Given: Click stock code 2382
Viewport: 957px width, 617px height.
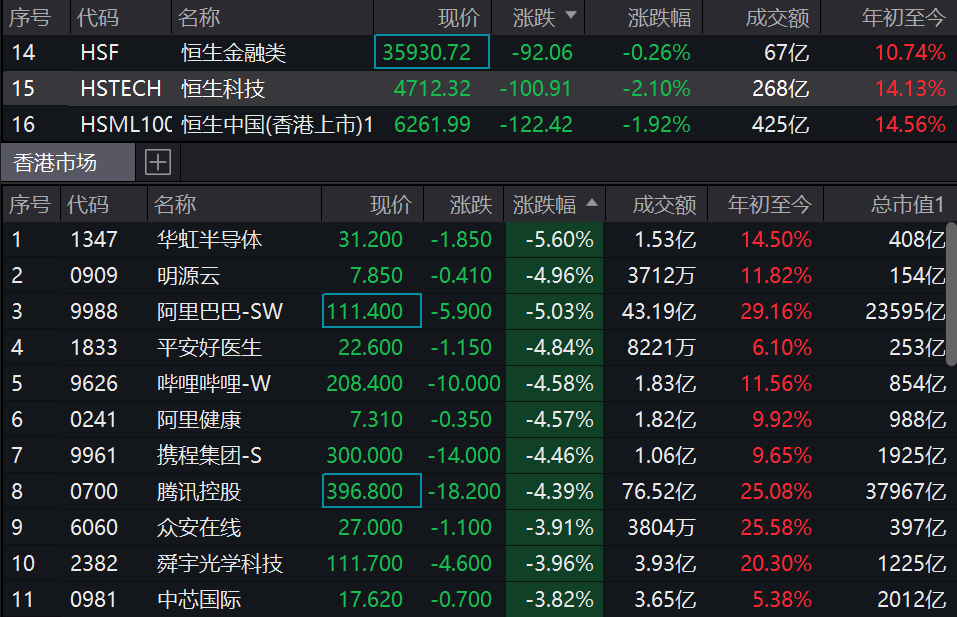Looking at the screenshot, I should 93,563.
